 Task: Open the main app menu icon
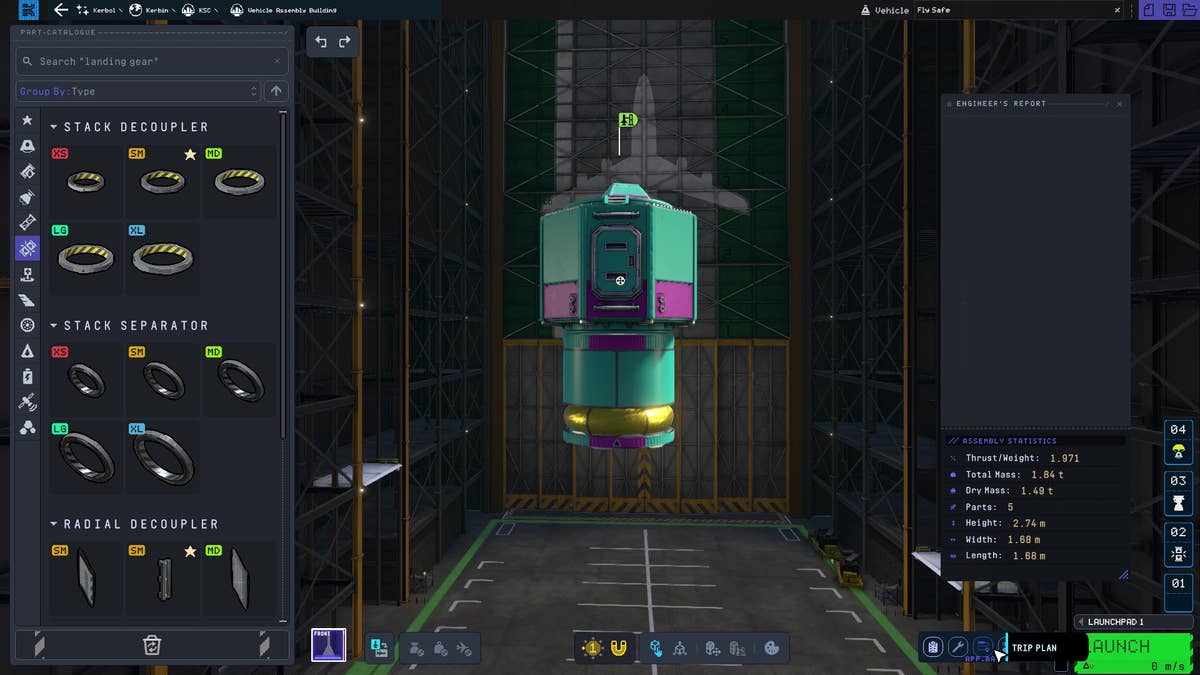pyautogui.click(x=28, y=10)
